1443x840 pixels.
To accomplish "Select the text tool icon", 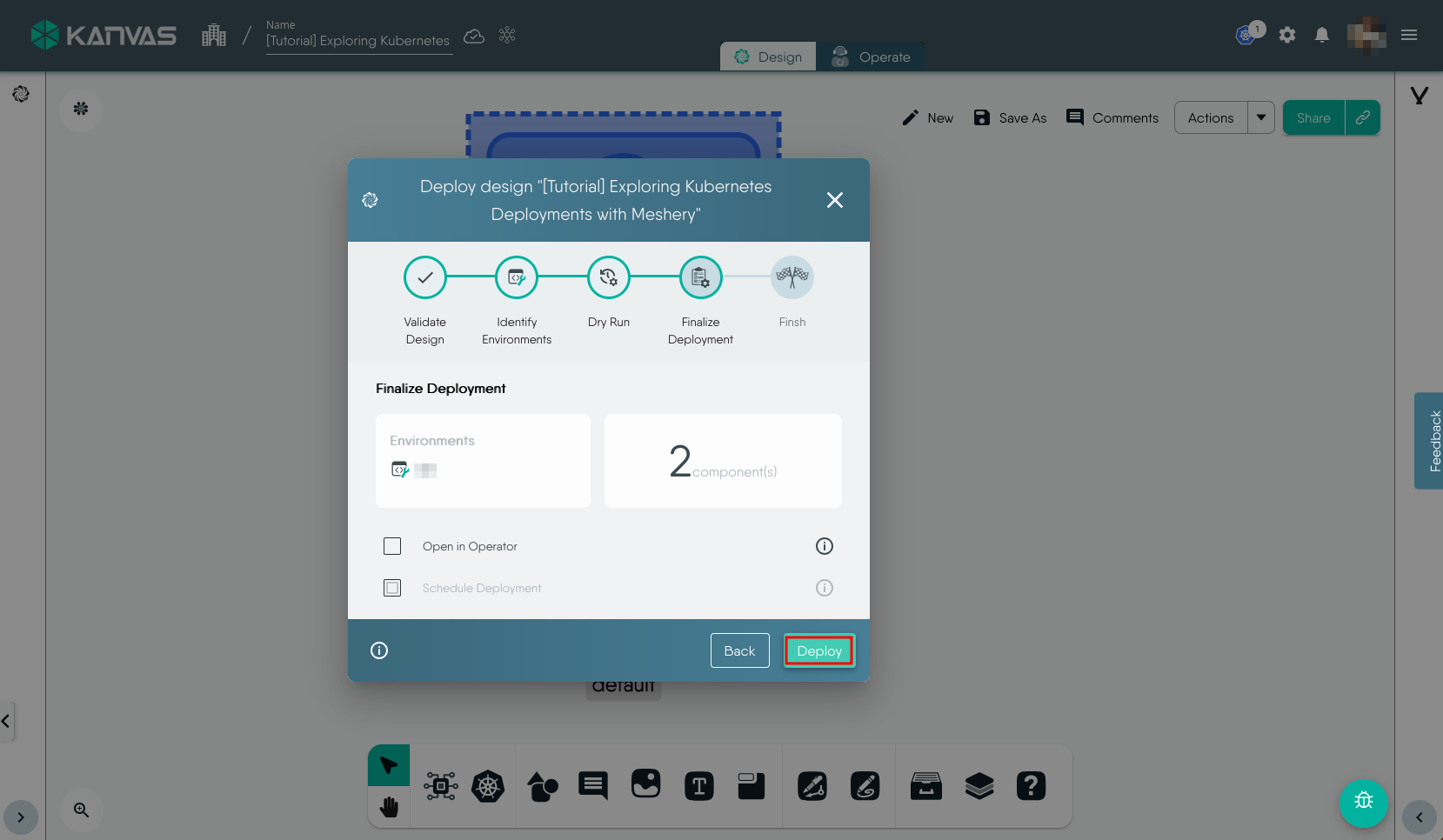I will [x=698, y=787].
